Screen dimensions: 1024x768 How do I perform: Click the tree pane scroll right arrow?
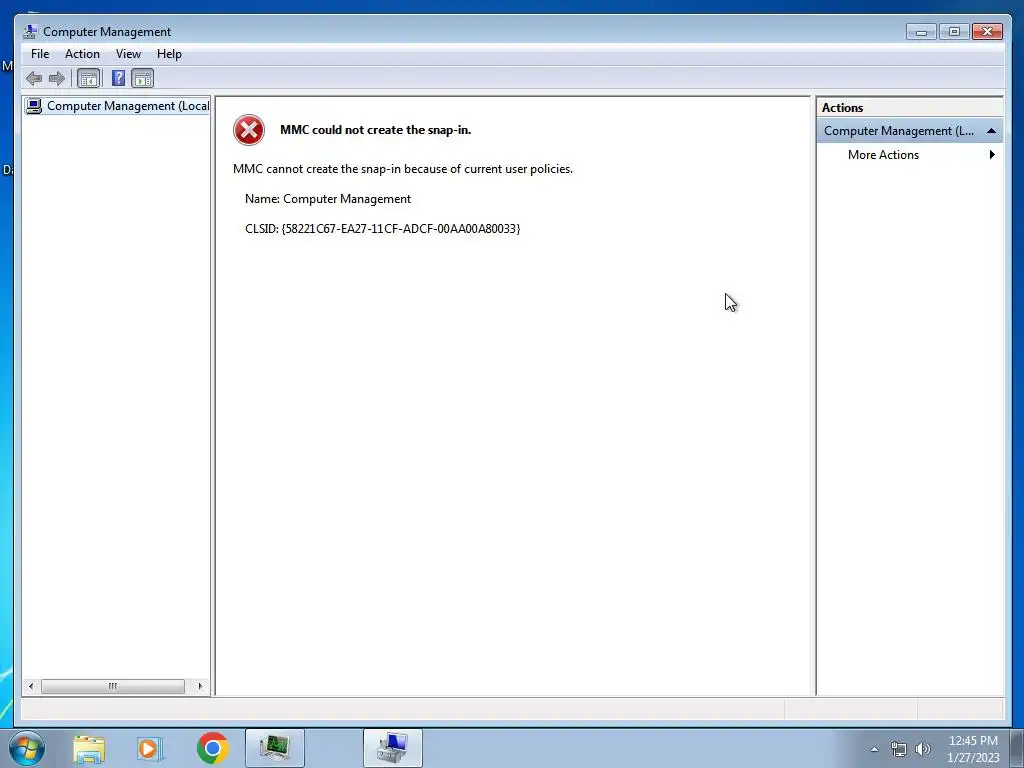click(200, 686)
